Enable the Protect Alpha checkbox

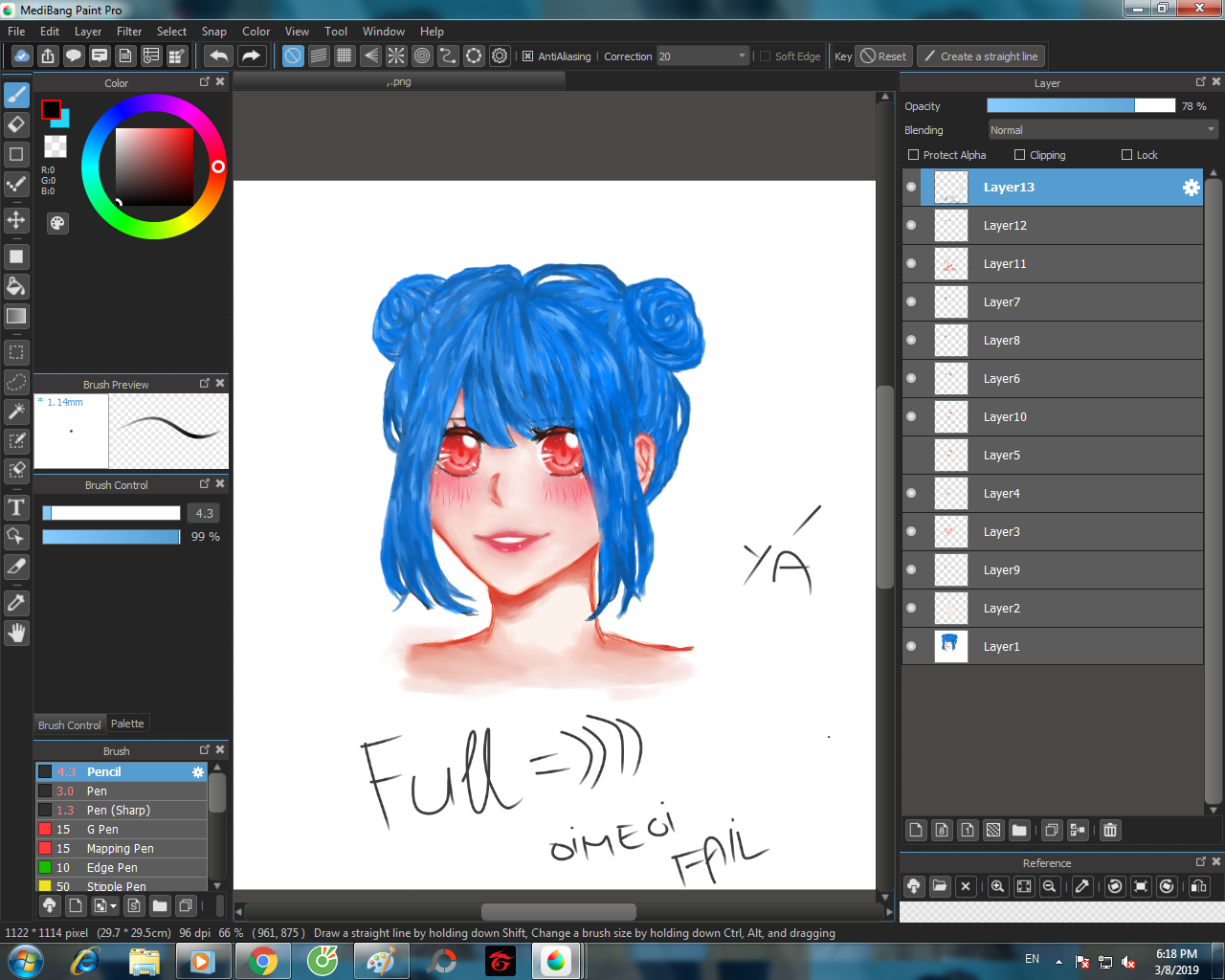coord(913,155)
